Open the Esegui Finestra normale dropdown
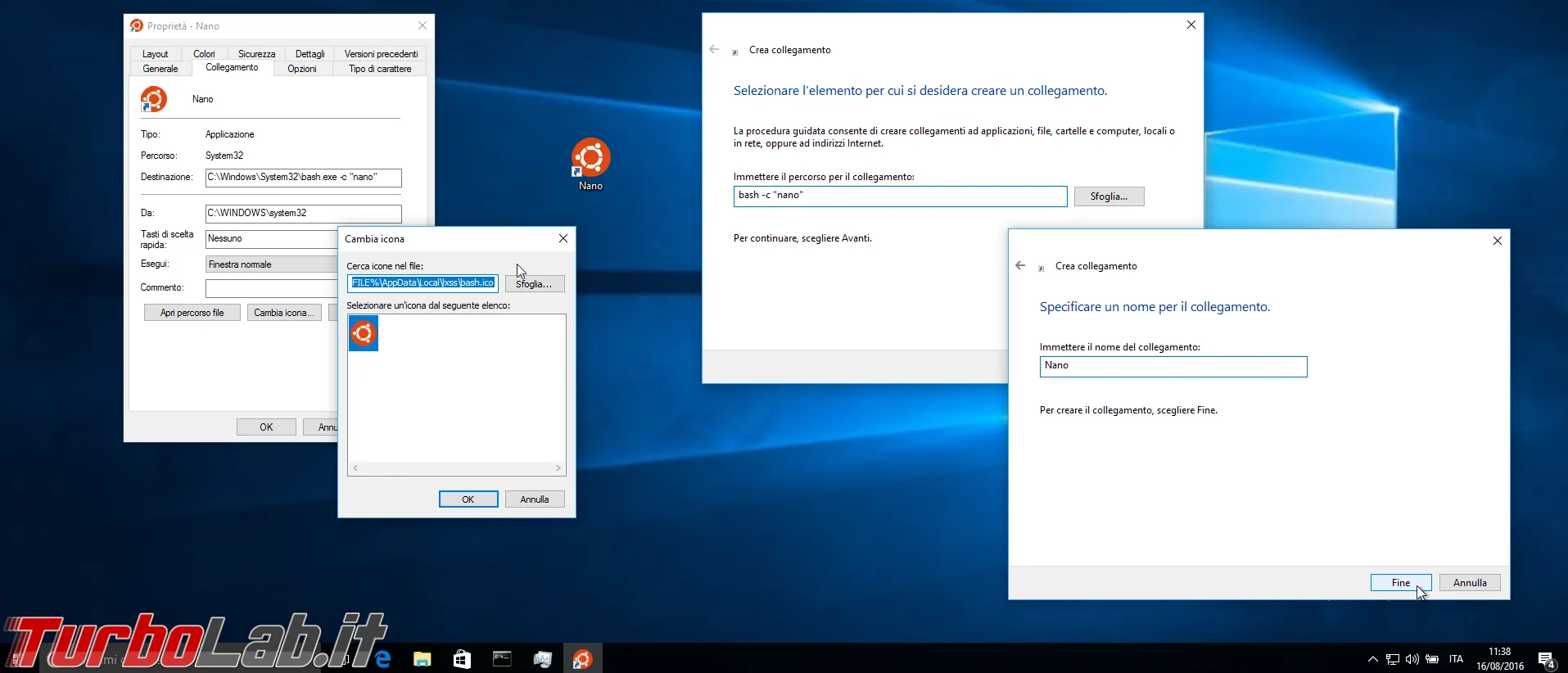This screenshot has height=673, width=1568. [x=271, y=264]
